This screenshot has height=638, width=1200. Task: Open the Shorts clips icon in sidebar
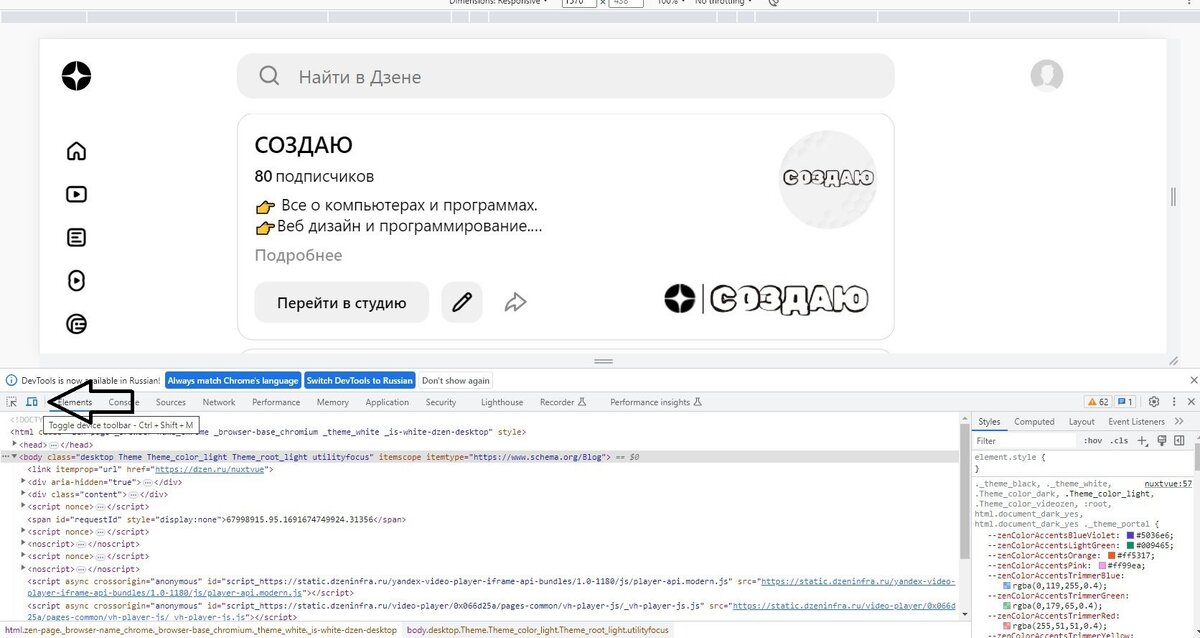[x=76, y=281]
